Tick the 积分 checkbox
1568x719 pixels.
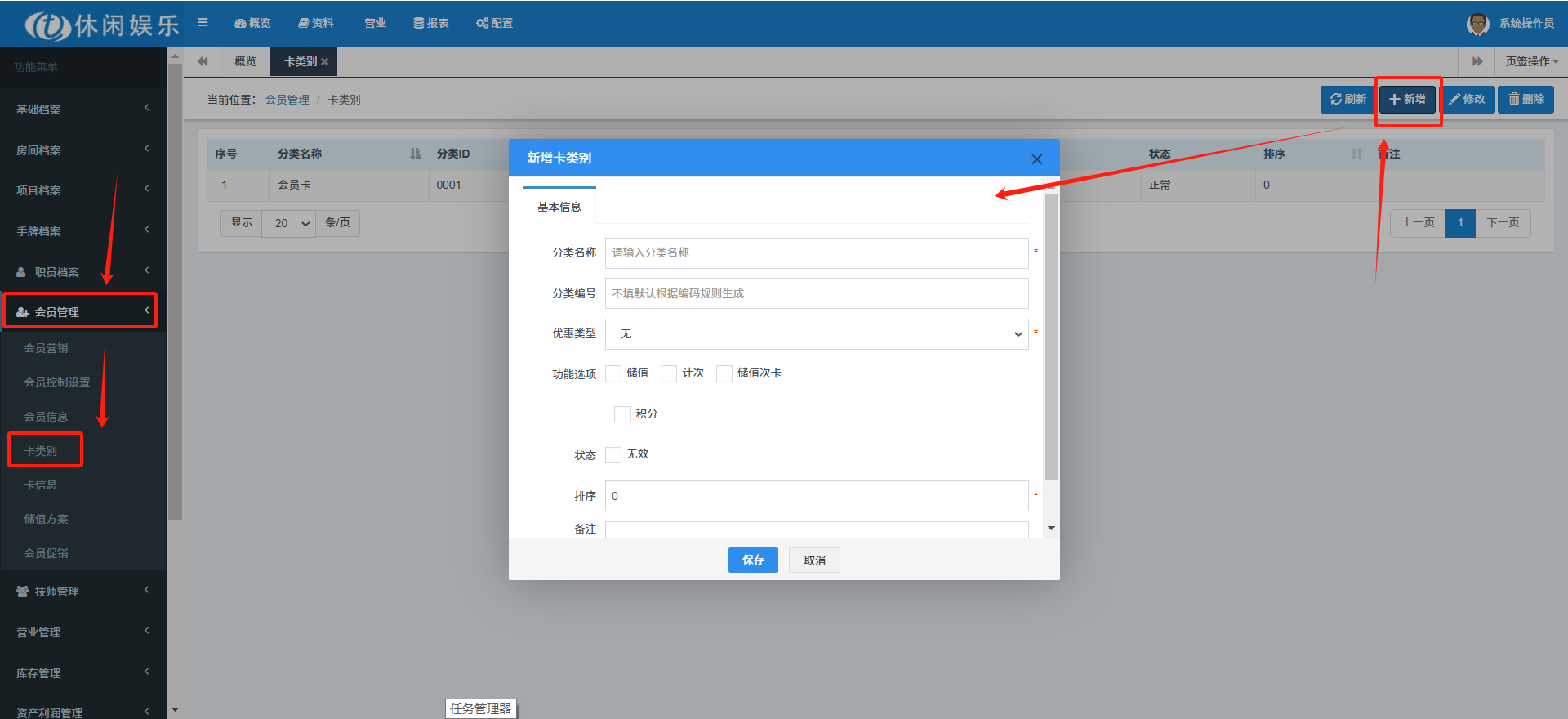622,414
